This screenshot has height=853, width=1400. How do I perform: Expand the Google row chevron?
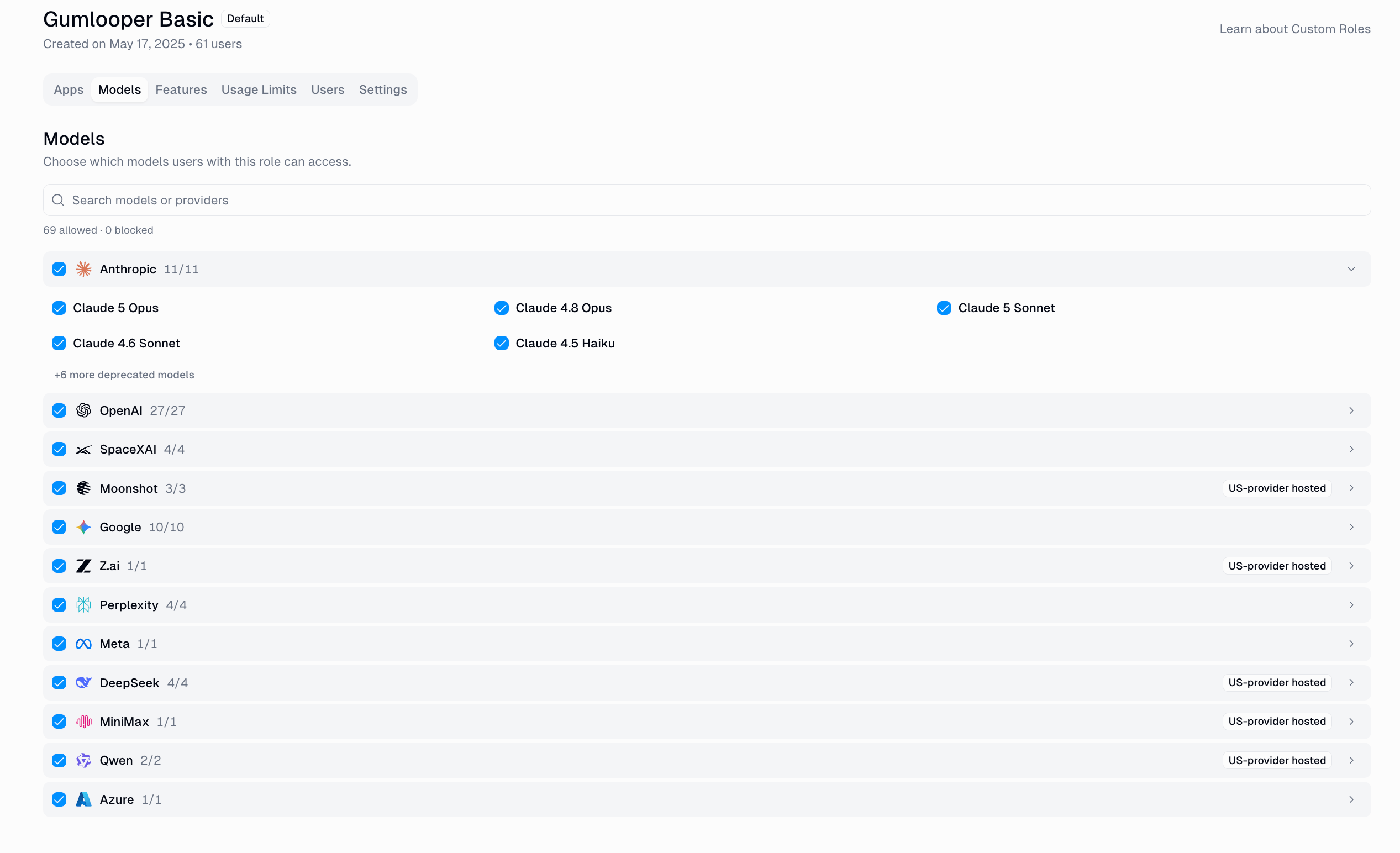click(1352, 528)
